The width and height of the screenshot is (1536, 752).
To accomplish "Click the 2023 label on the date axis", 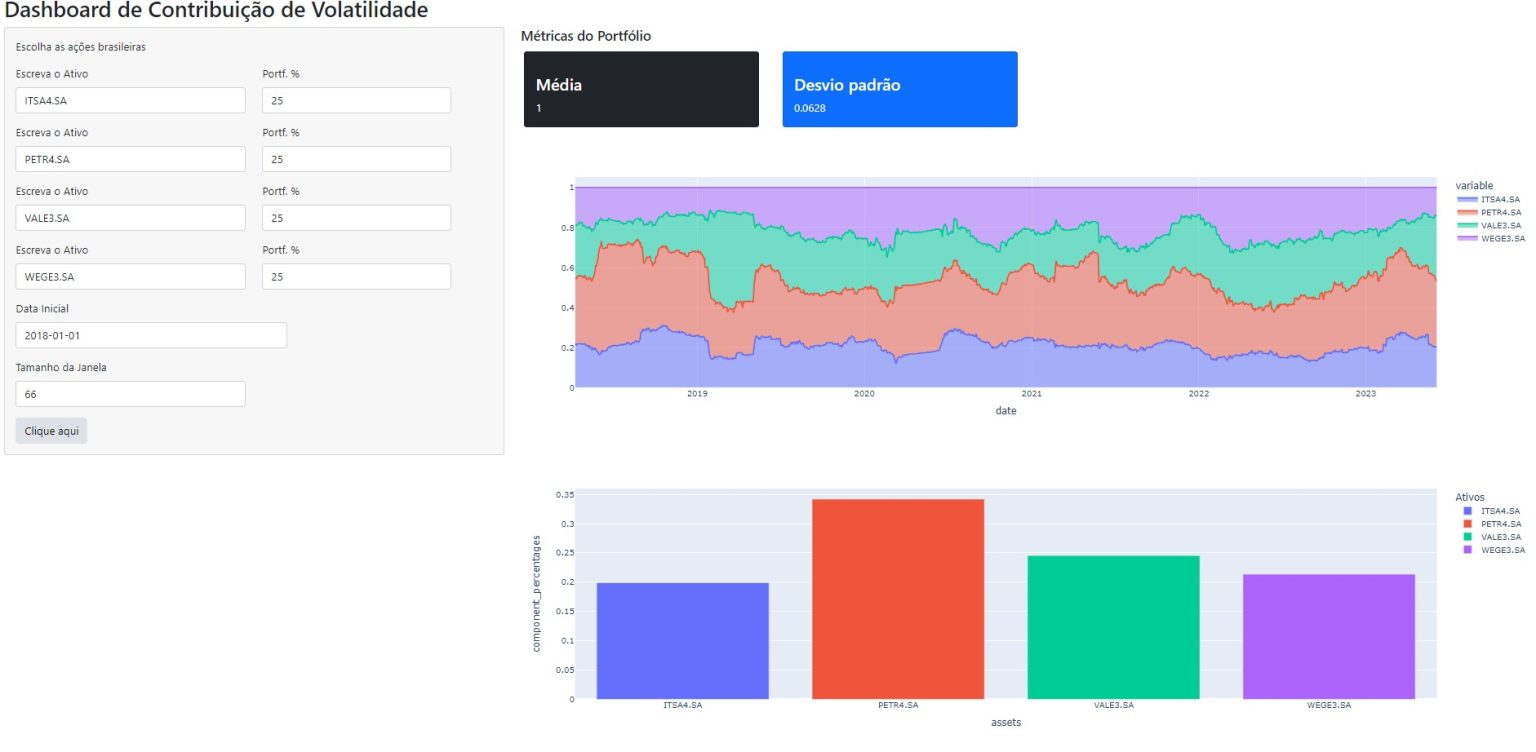I will (x=1366, y=395).
